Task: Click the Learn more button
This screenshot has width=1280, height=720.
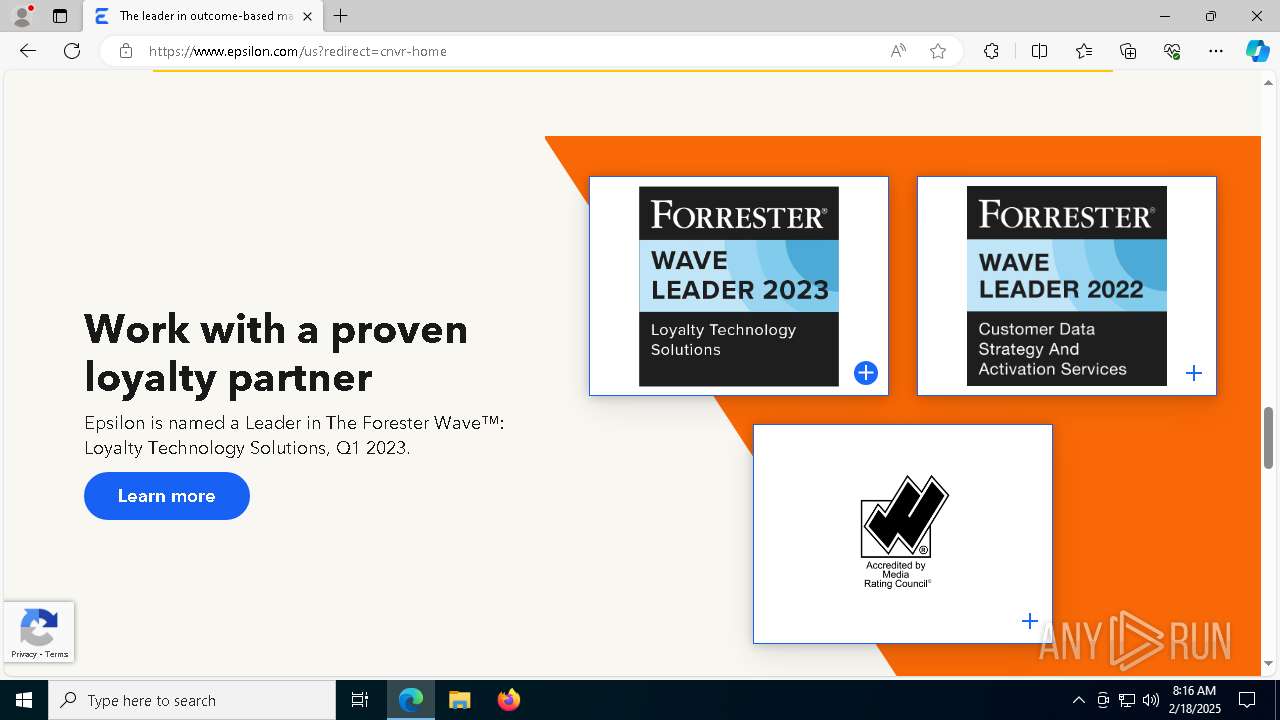Action: click(x=167, y=496)
